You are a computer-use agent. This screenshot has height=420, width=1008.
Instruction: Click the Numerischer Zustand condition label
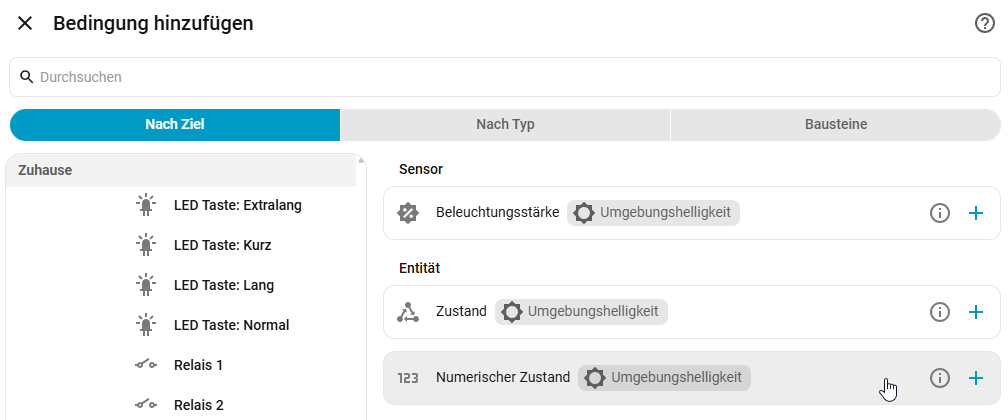503,378
